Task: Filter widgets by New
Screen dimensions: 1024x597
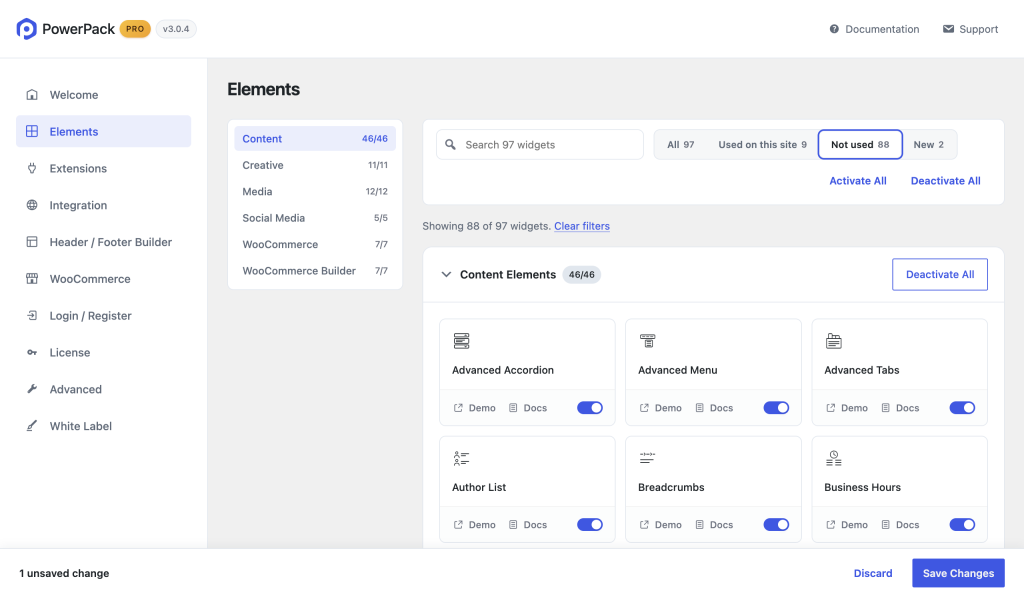Action: [929, 144]
